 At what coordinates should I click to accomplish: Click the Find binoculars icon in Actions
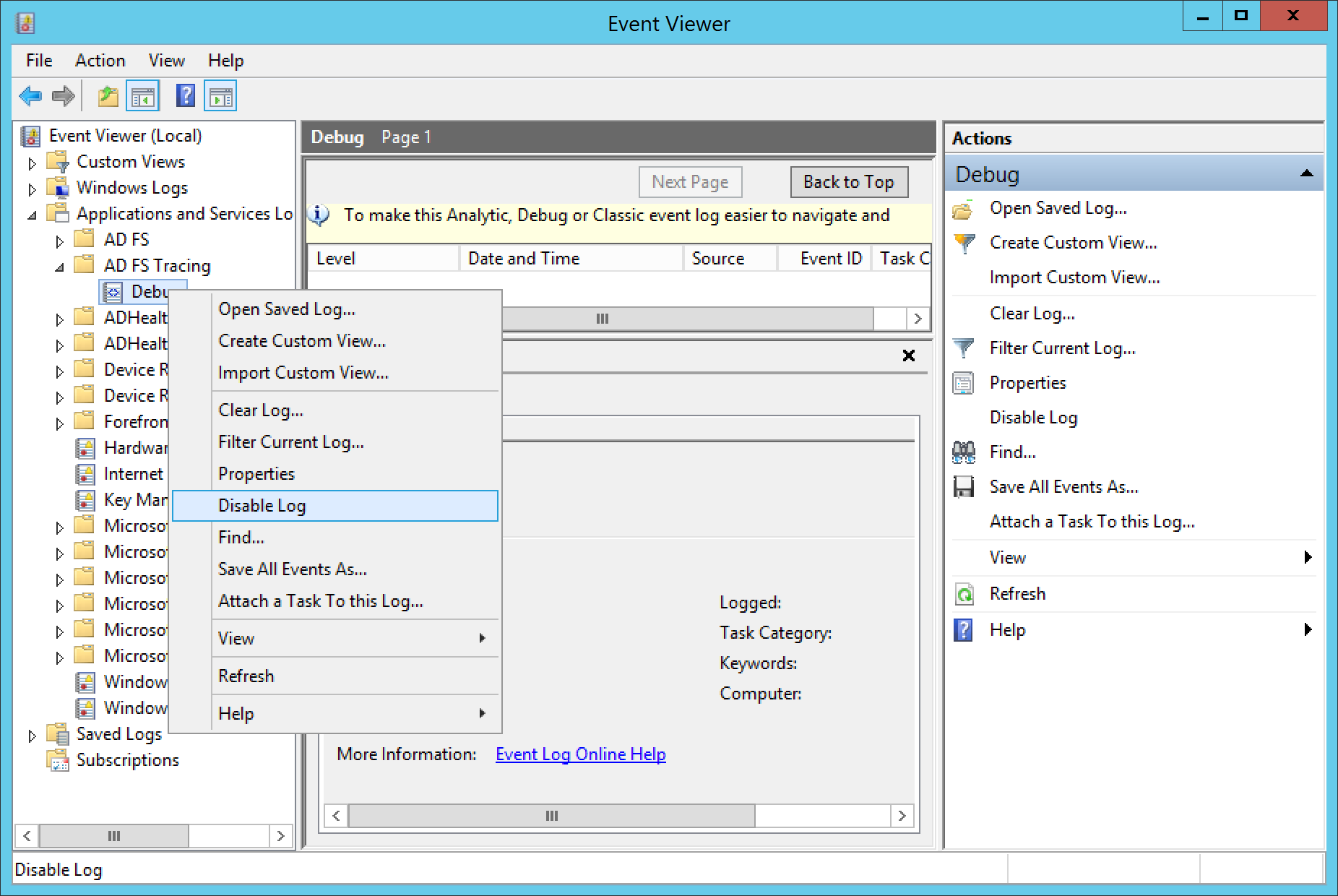point(963,452)
